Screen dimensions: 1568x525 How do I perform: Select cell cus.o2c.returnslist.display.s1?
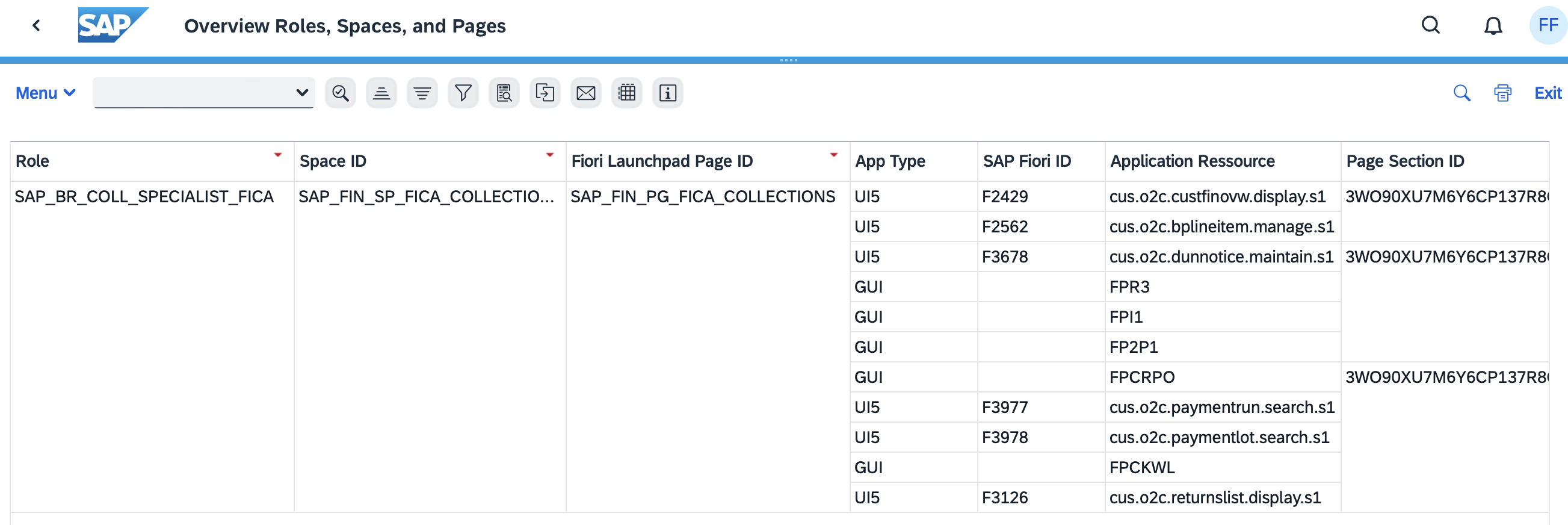[x=1222, y=497]
